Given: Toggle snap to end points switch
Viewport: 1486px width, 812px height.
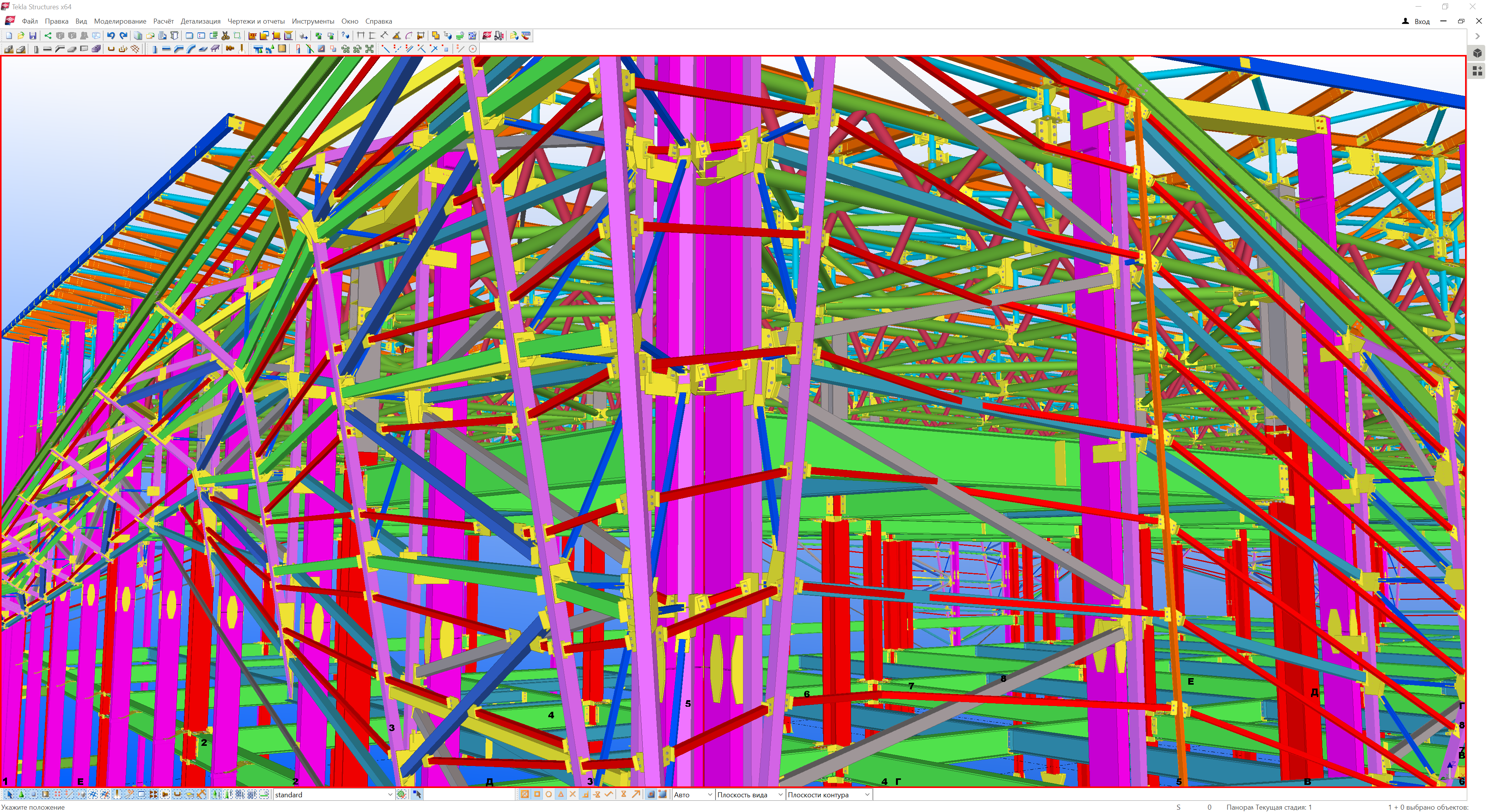Looking at the screenshot, I should pyautogui.click(x=537, y=794).
